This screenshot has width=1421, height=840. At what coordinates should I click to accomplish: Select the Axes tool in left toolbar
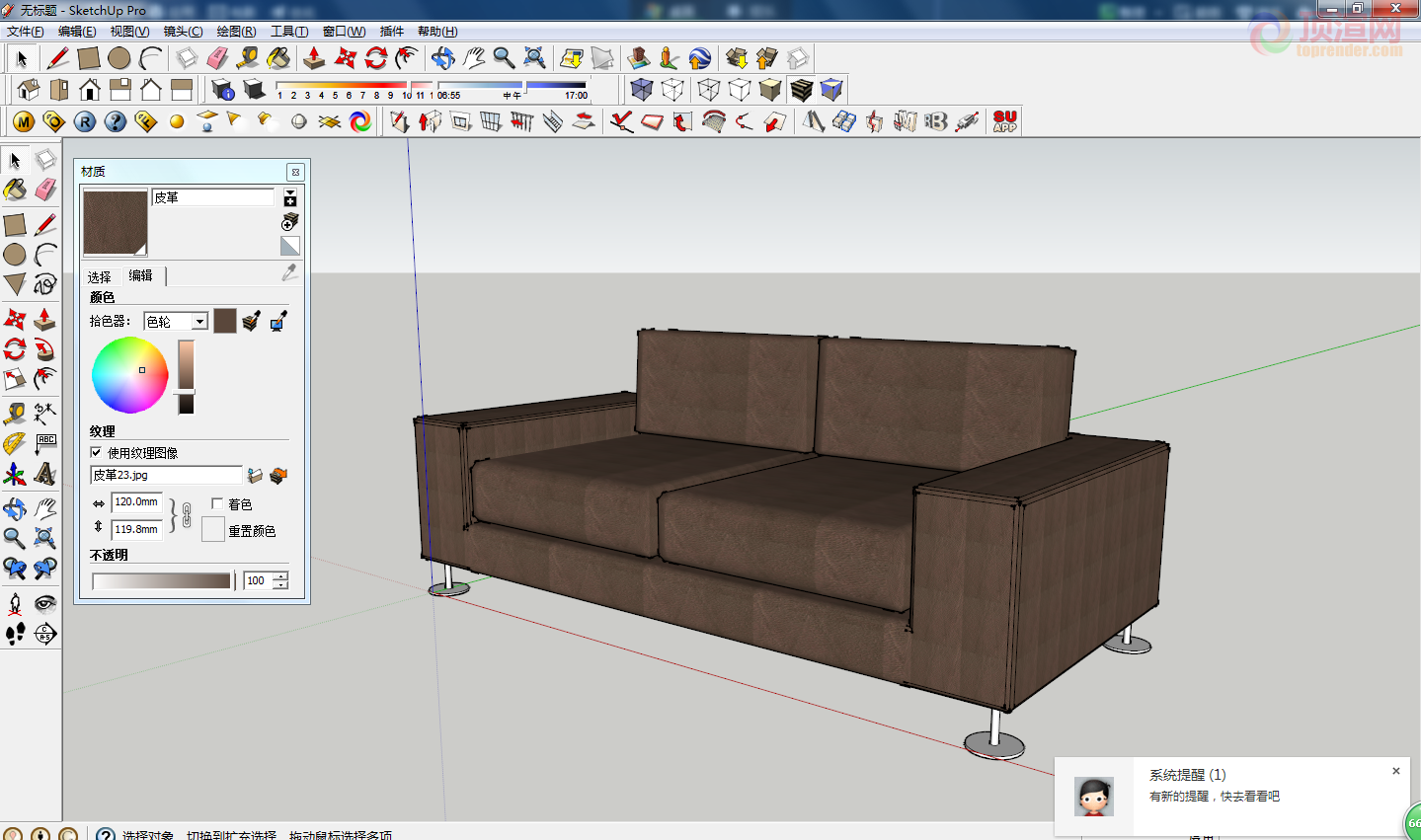pyautogui.click(x=15, y=475)
